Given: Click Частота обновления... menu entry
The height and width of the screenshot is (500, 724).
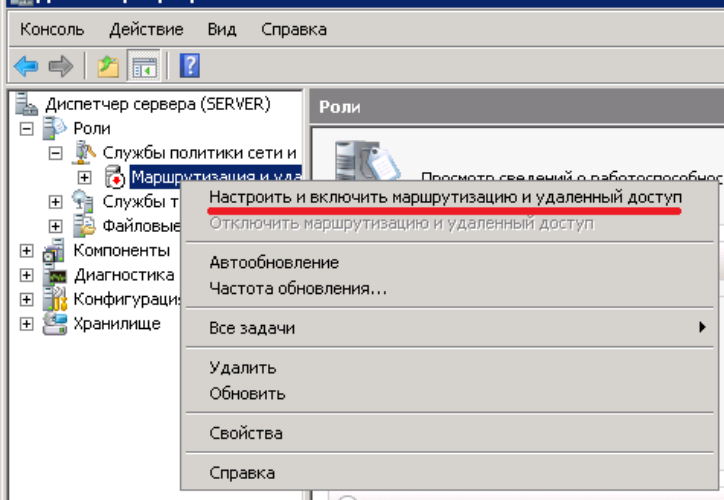Looking at the screenshot, I should click(298, 289).
